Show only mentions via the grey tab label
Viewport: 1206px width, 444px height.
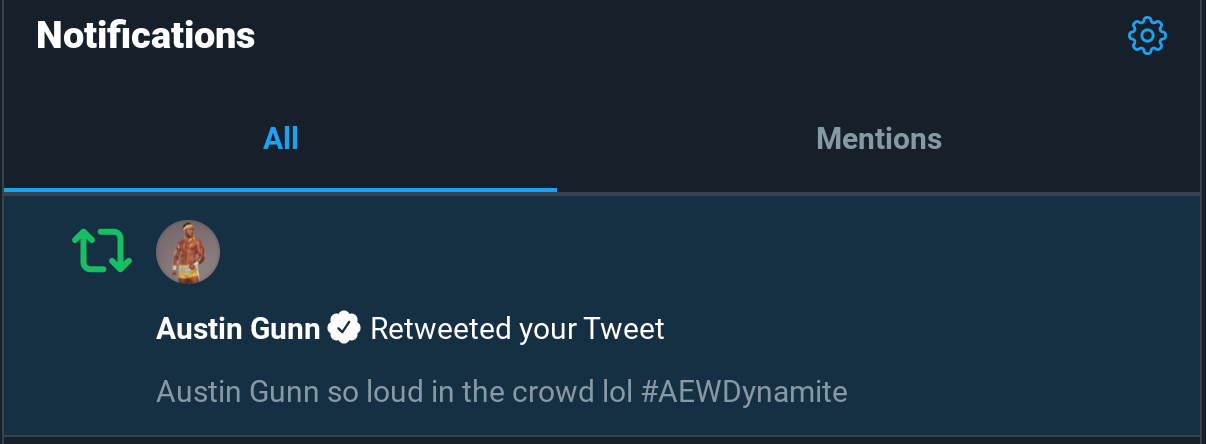click(x=879, y=138)
